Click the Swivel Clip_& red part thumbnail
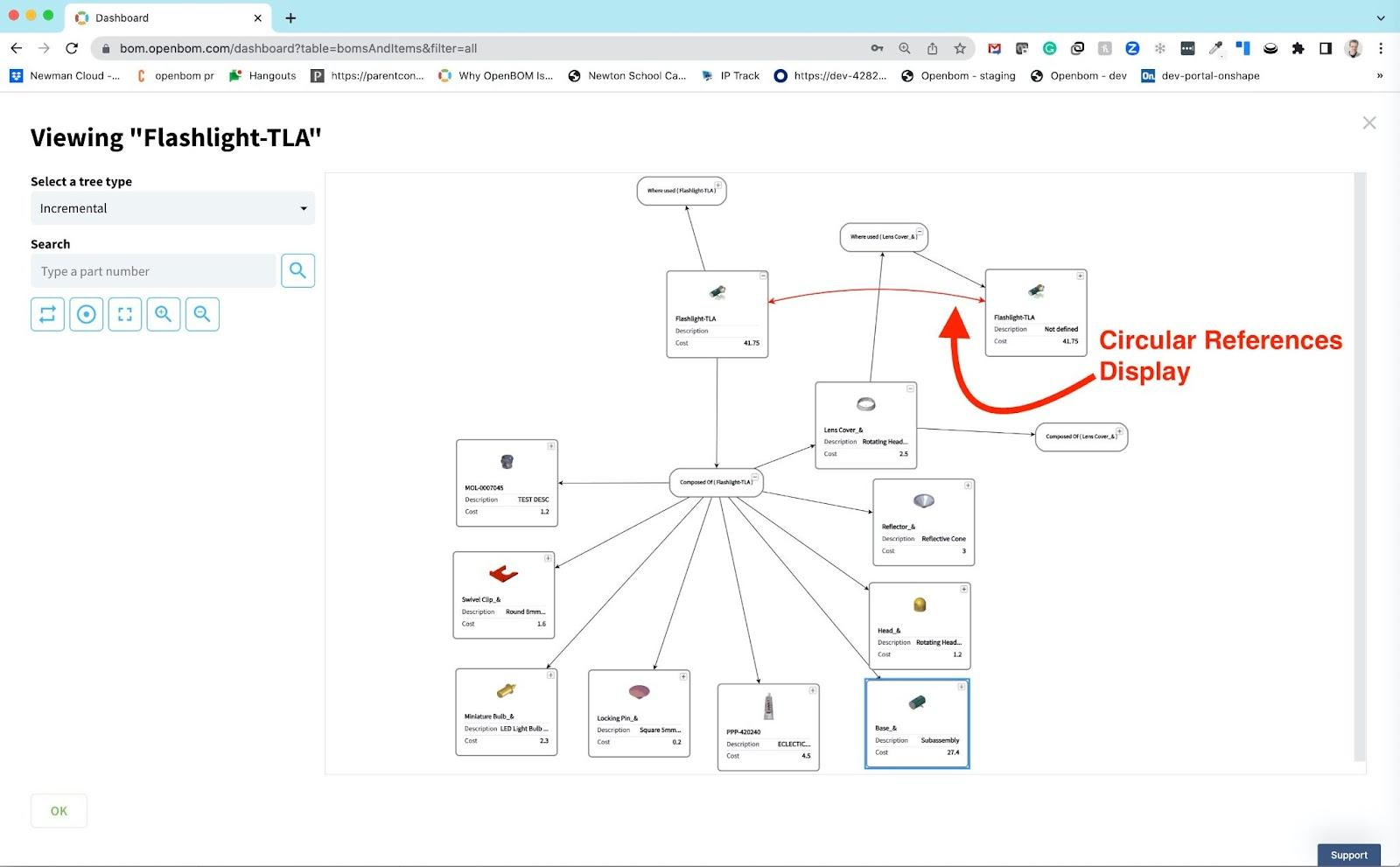This screenshot has height=867, width=1400. point(503,574)
